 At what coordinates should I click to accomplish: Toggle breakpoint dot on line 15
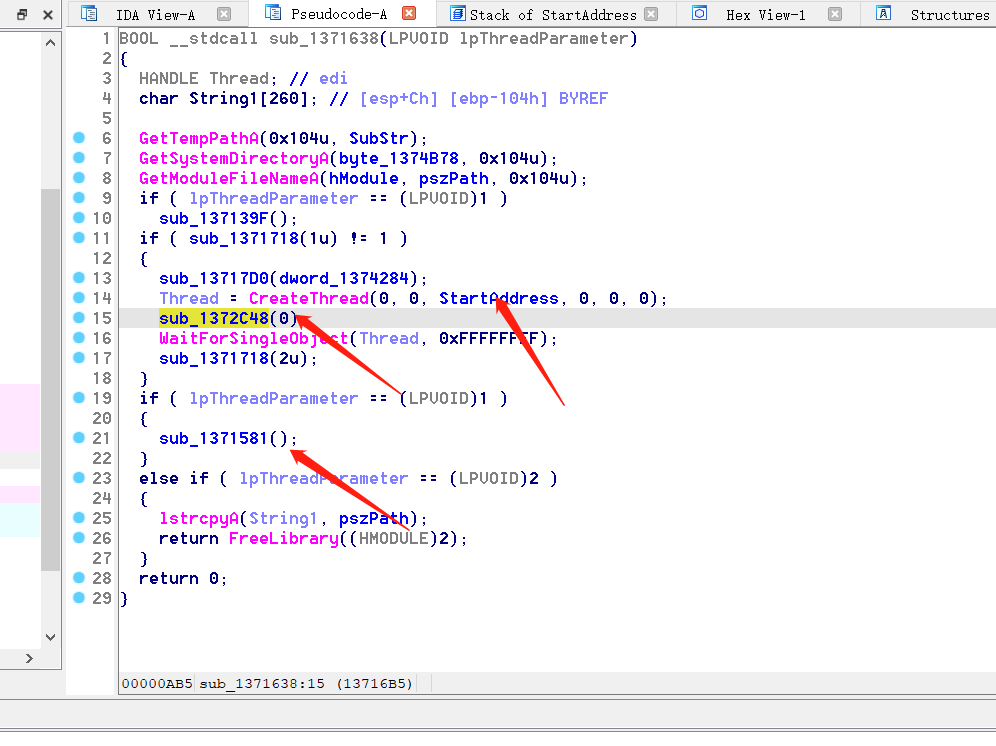[x=79, y=318]
